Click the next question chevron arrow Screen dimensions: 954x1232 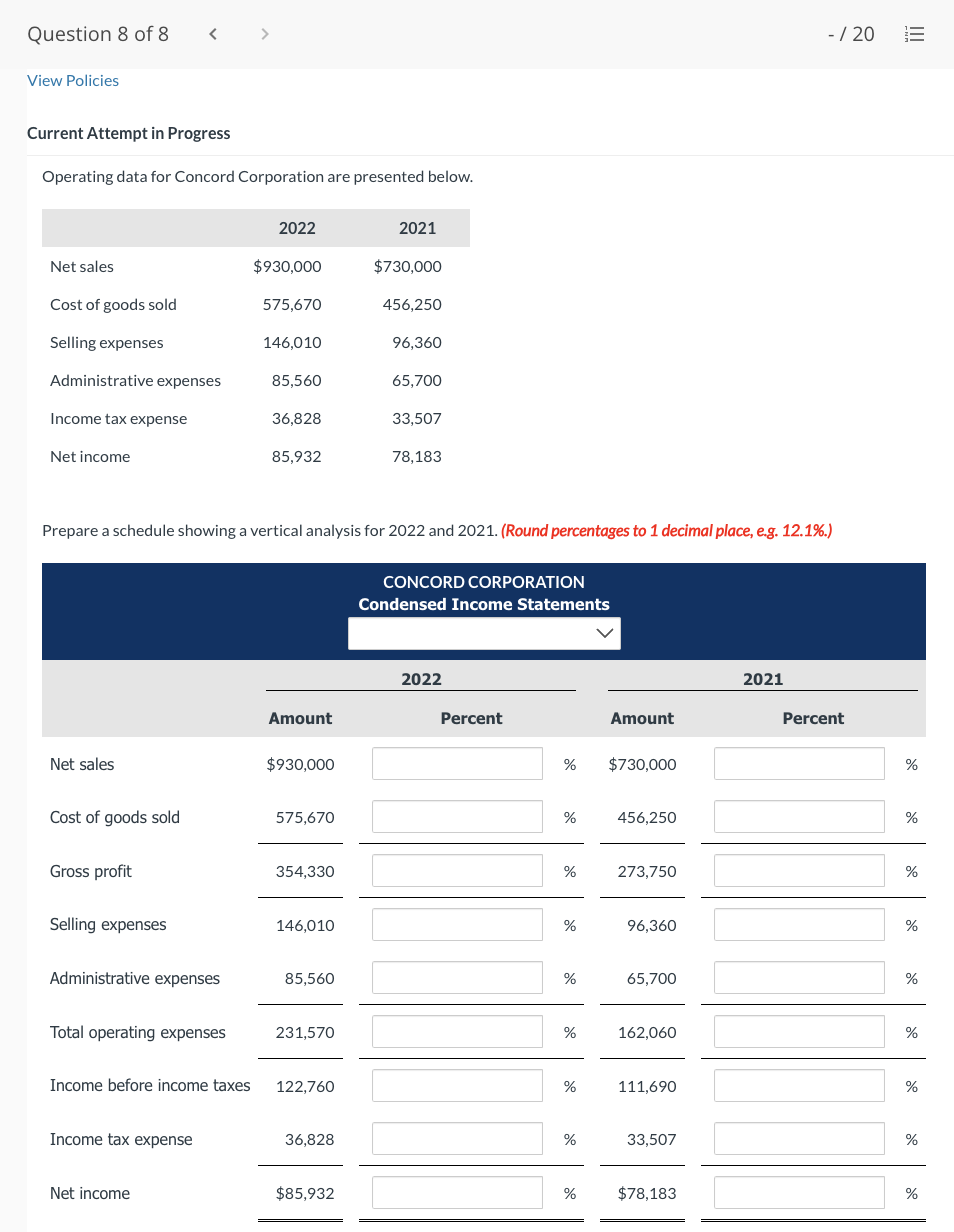pos(265,33)
